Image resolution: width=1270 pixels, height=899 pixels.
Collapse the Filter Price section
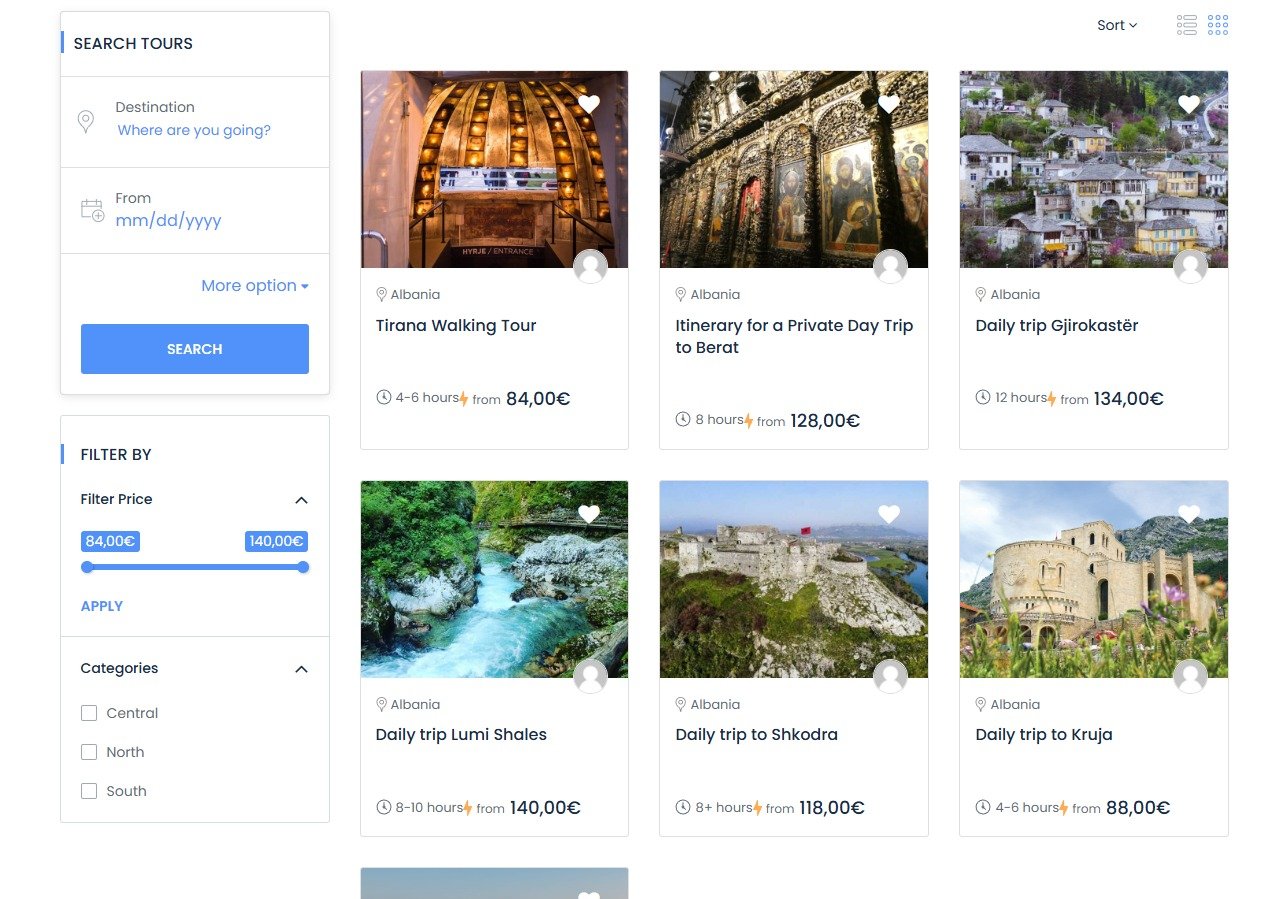click(x=301, y=500)
